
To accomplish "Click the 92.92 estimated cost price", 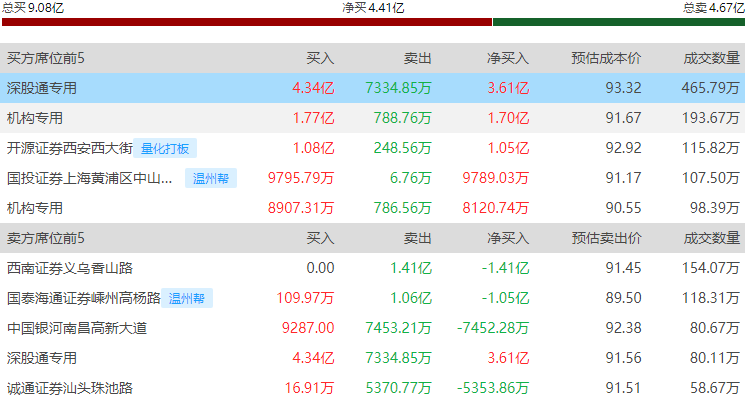I will pos(623,148).
